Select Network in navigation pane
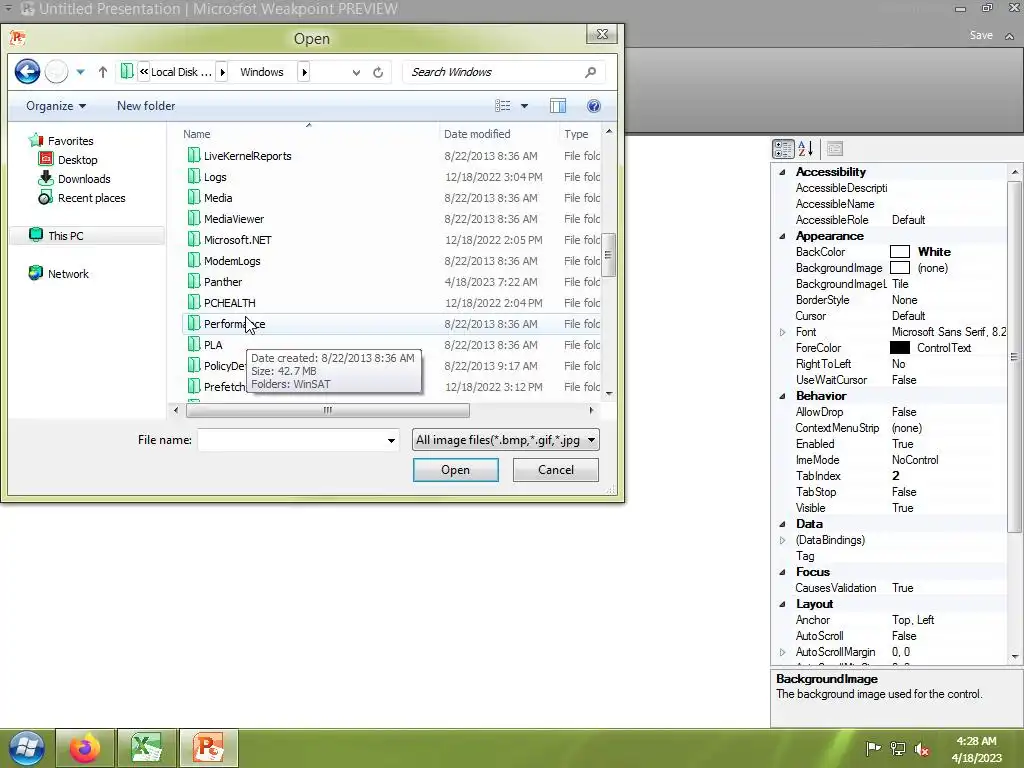 68,274
